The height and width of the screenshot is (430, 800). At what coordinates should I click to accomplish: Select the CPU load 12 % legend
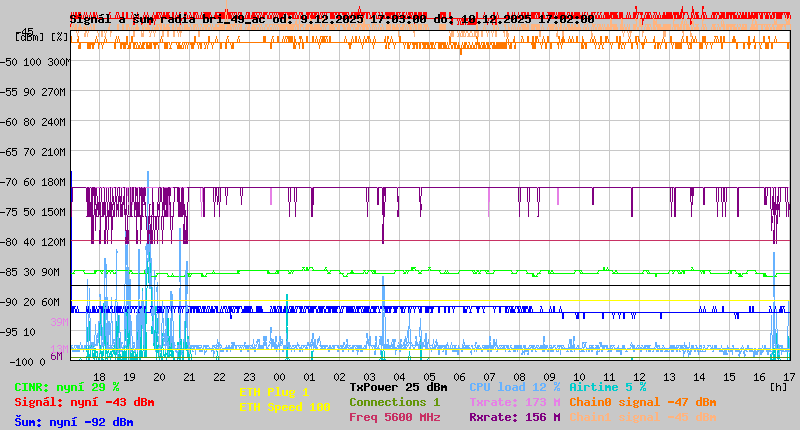[515, 387]
